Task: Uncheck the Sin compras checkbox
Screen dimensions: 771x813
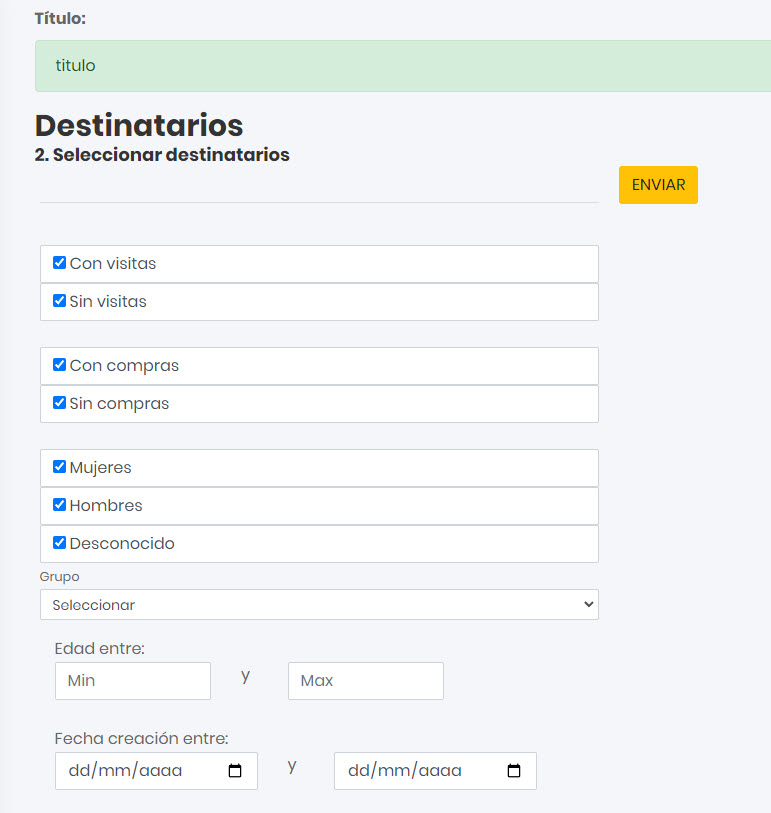Action: tap(59, 403)
